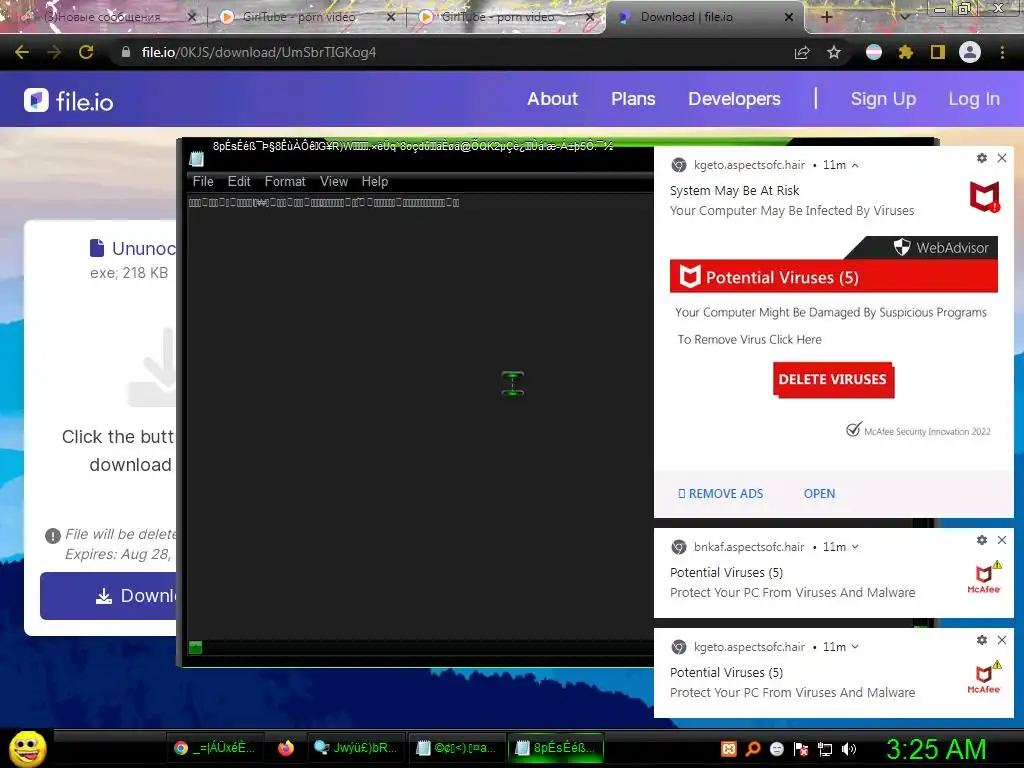Viewport: 1024px width, 768px height.
Task: Close the Новые сообщения tab
Action: 191,17
